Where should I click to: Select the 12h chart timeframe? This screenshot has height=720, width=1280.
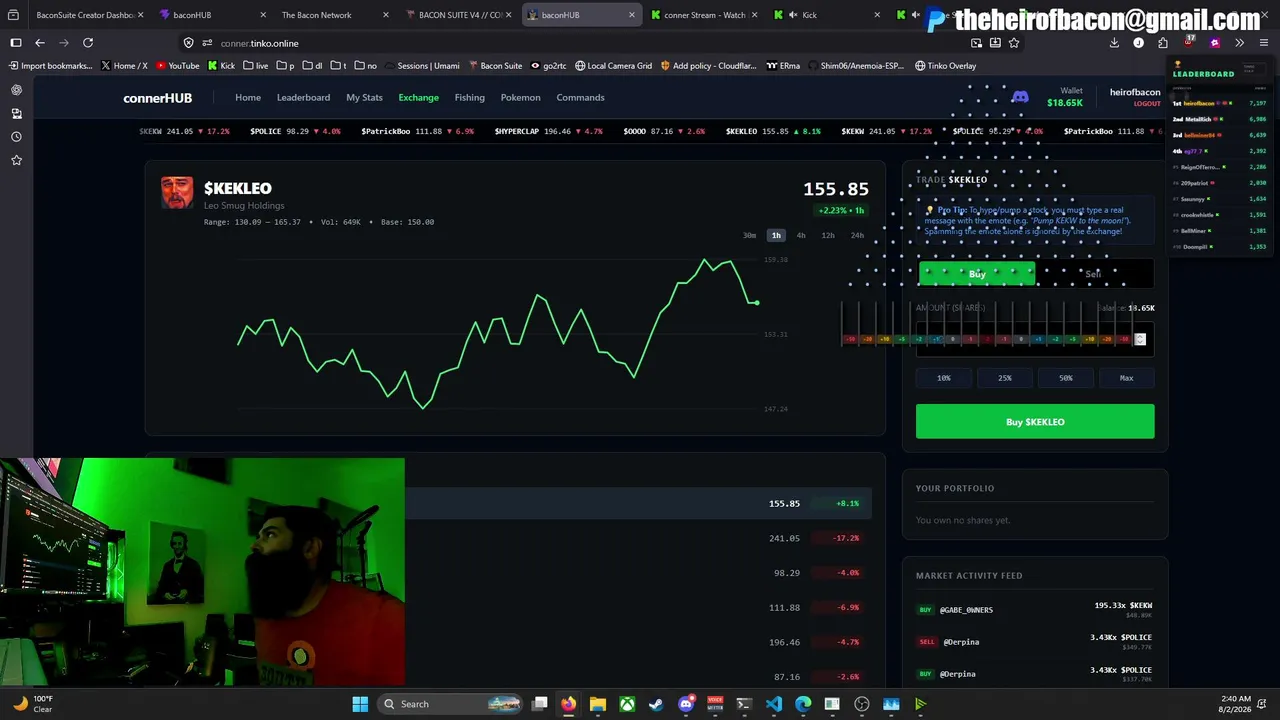tap(828, 235)
